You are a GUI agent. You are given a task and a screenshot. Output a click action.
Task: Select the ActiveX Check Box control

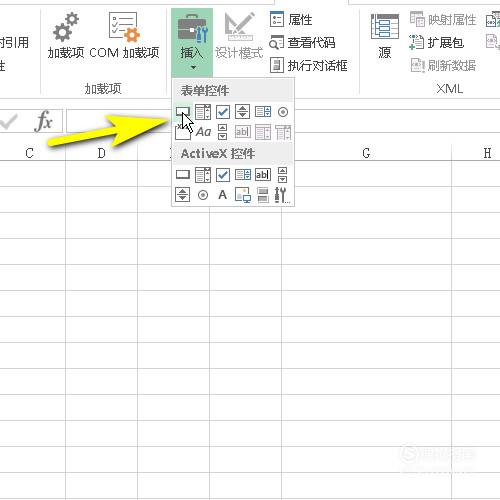(223, 175)
